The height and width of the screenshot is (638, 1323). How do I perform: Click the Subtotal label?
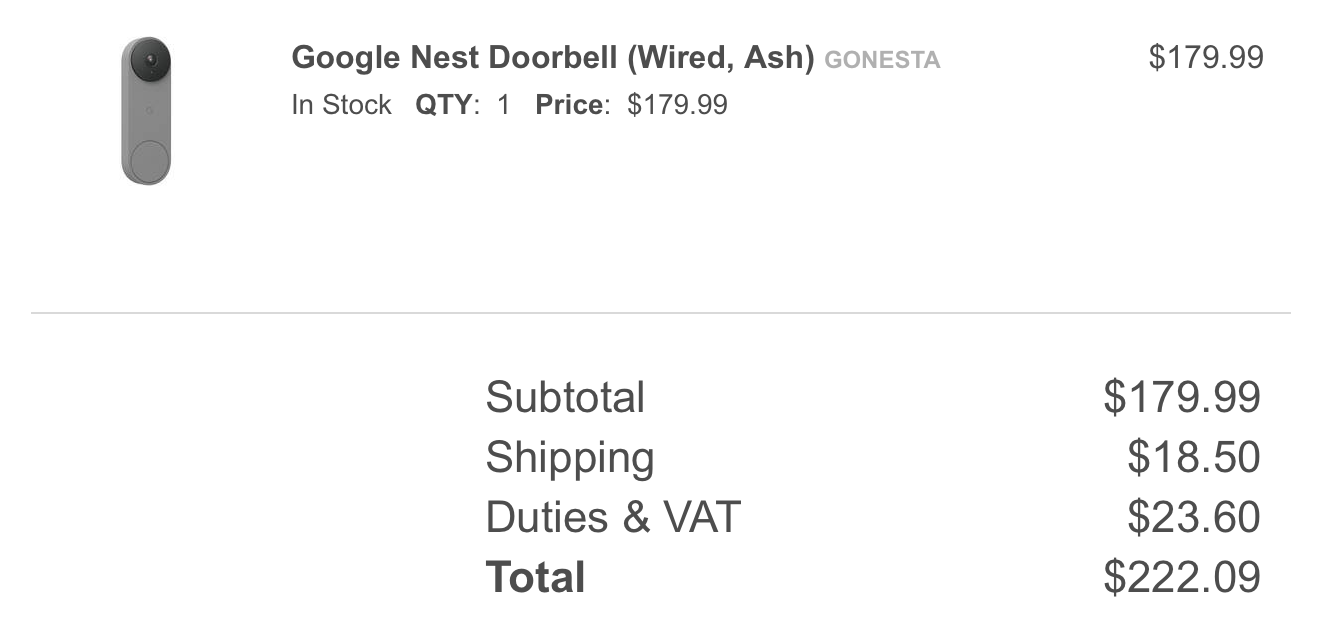tap(565, 397)
